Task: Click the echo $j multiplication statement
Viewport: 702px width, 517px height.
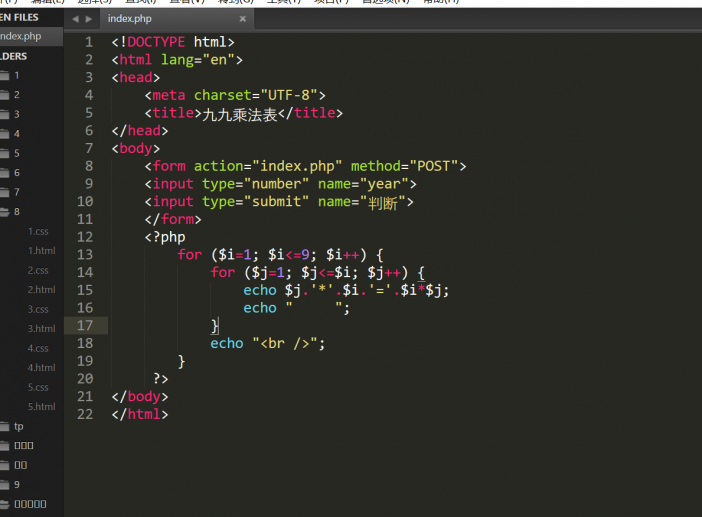Action: coord(346,290)
